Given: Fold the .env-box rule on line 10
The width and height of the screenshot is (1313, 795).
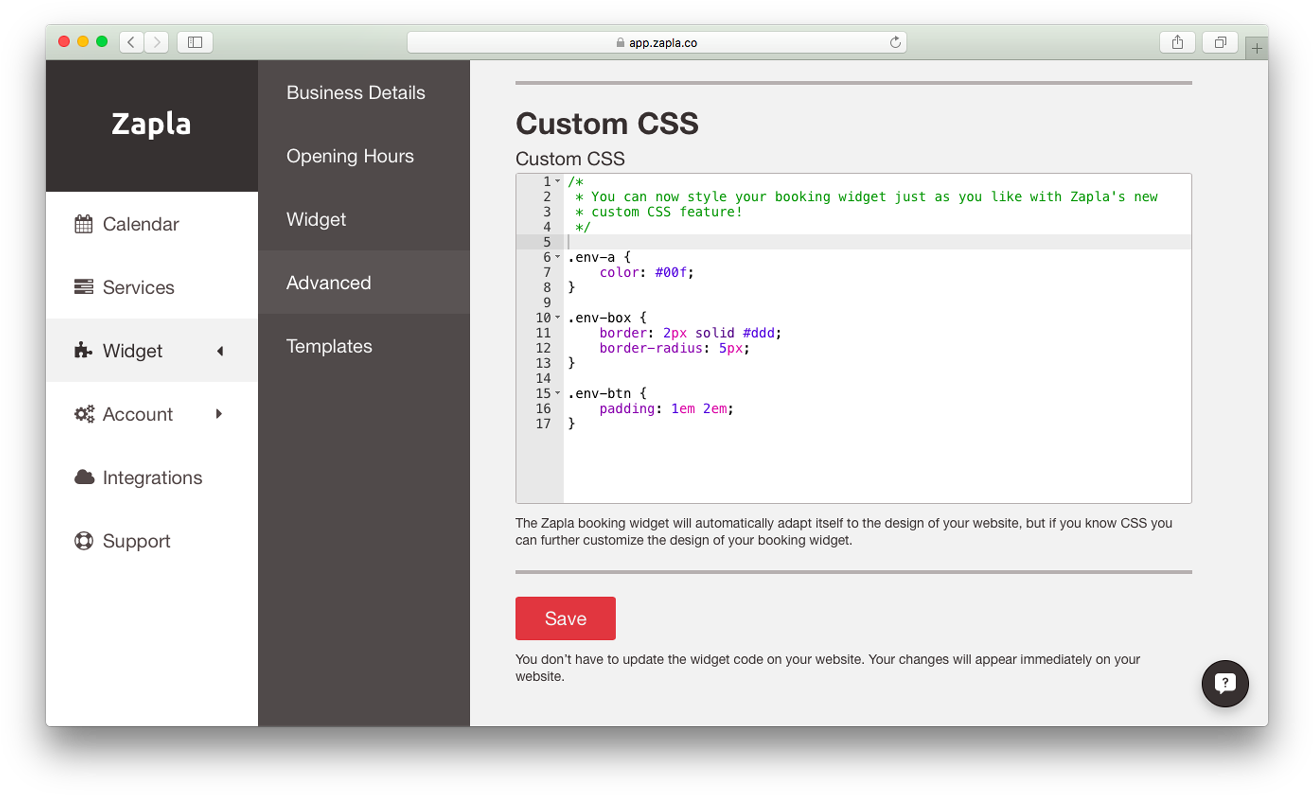Looking at the screenshot, I should (x=558, y=318).
